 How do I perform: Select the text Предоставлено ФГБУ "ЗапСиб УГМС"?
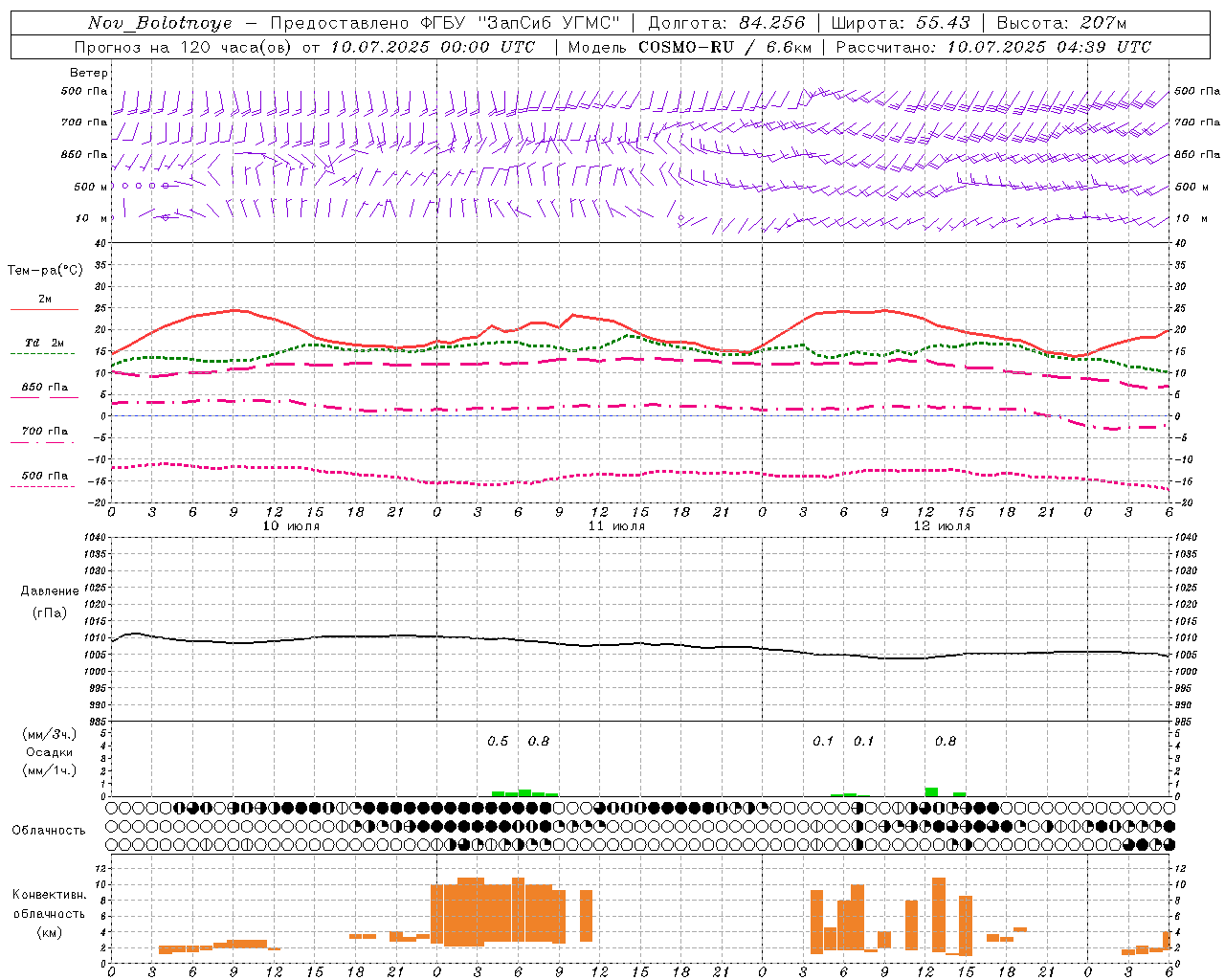(445, 23)
